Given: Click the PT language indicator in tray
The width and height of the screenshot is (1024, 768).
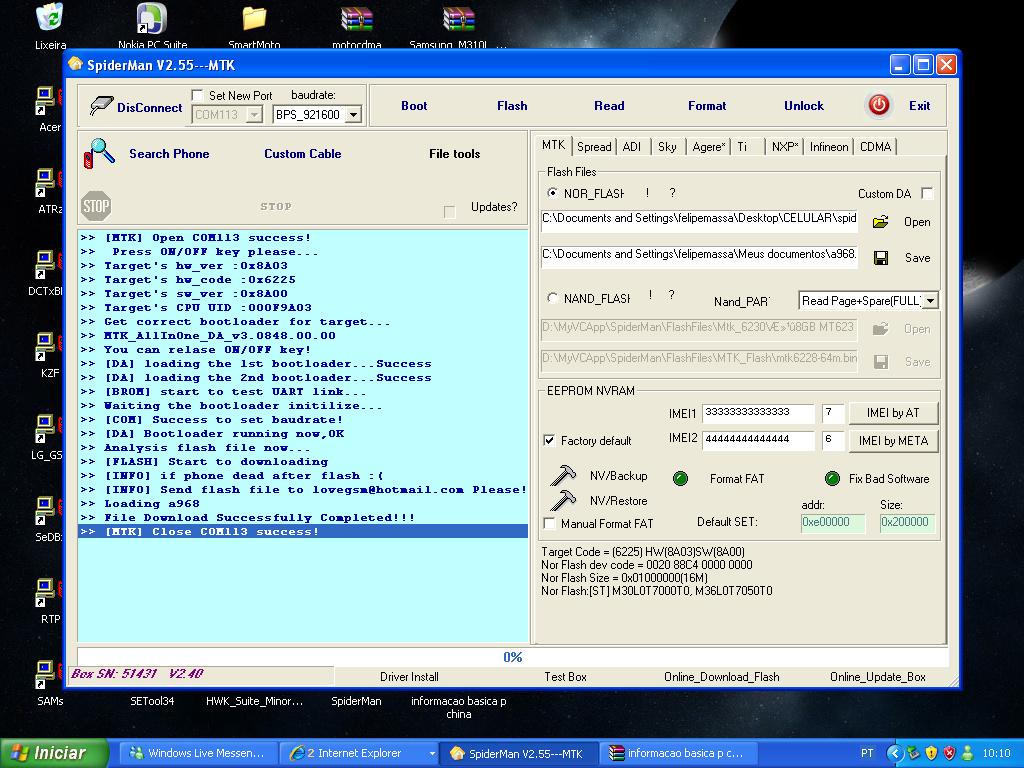Looking at the screenshot, I should pos(867,753).
